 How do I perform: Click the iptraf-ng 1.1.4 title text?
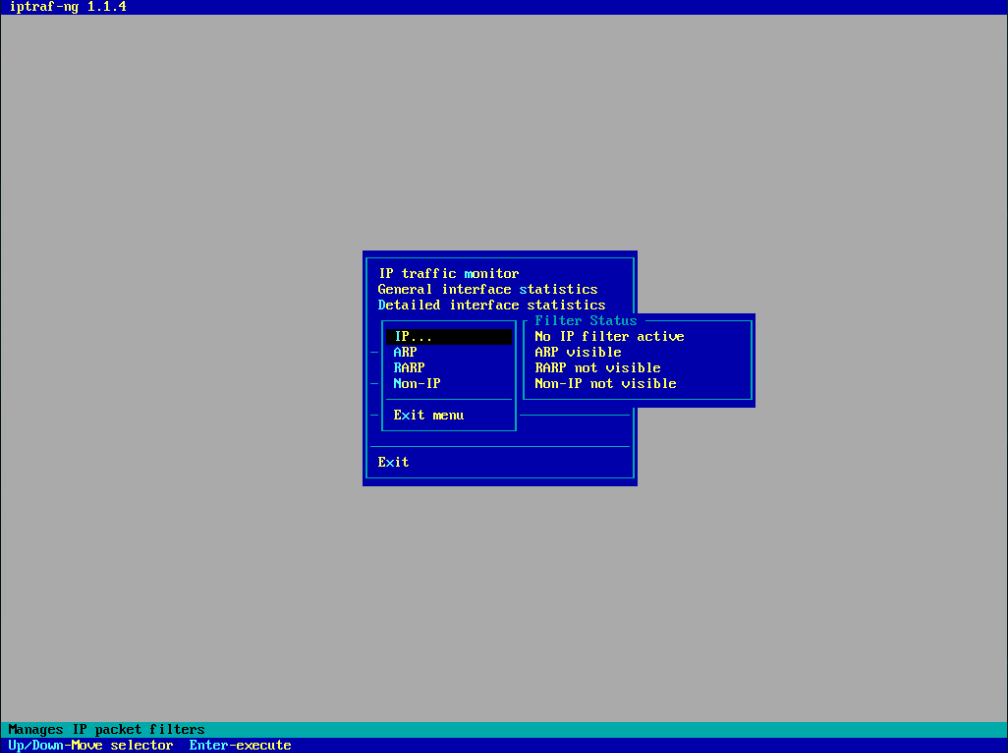[67, 7]
